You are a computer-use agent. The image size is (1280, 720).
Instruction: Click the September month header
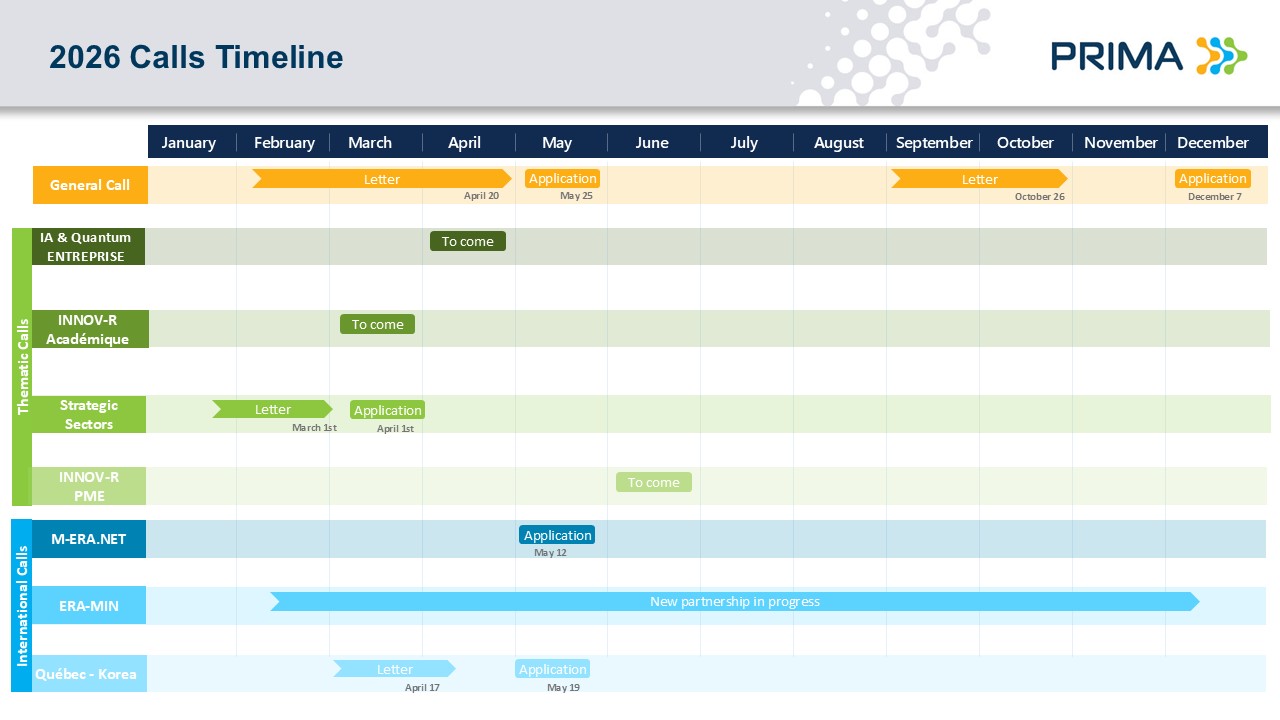(x=933, y=142)
